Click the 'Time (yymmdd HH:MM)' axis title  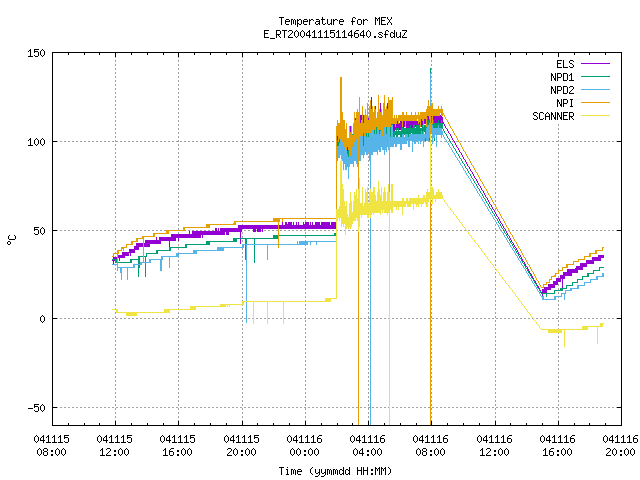coord(335,471)
